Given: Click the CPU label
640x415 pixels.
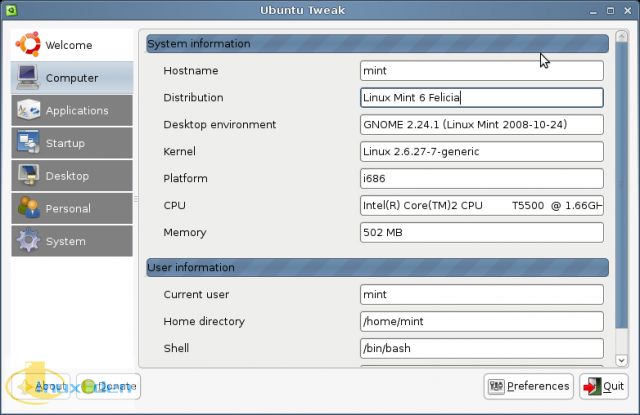Looking at the screenshot, I should tap(174, 205).
